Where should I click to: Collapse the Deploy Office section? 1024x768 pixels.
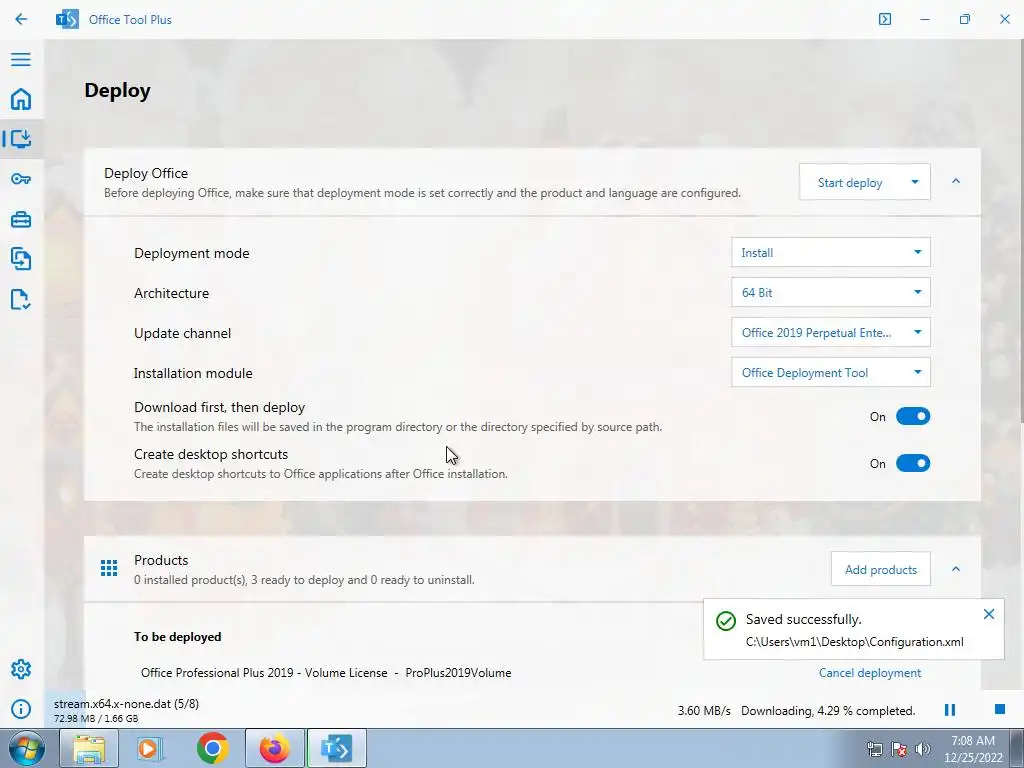(x=956, y=182)
